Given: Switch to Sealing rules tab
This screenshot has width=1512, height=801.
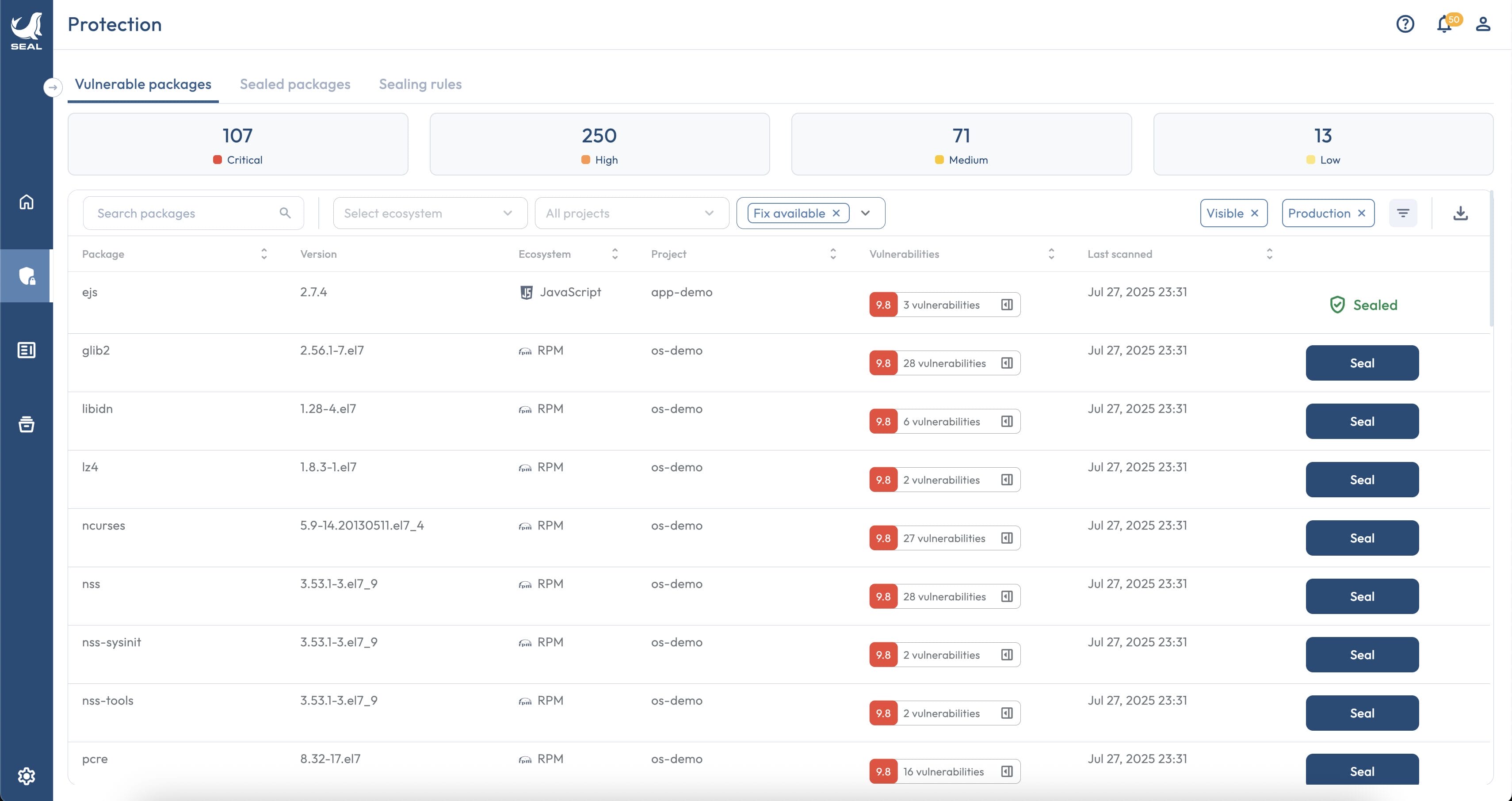Looking at the screenshot, I should coord(420,84).
